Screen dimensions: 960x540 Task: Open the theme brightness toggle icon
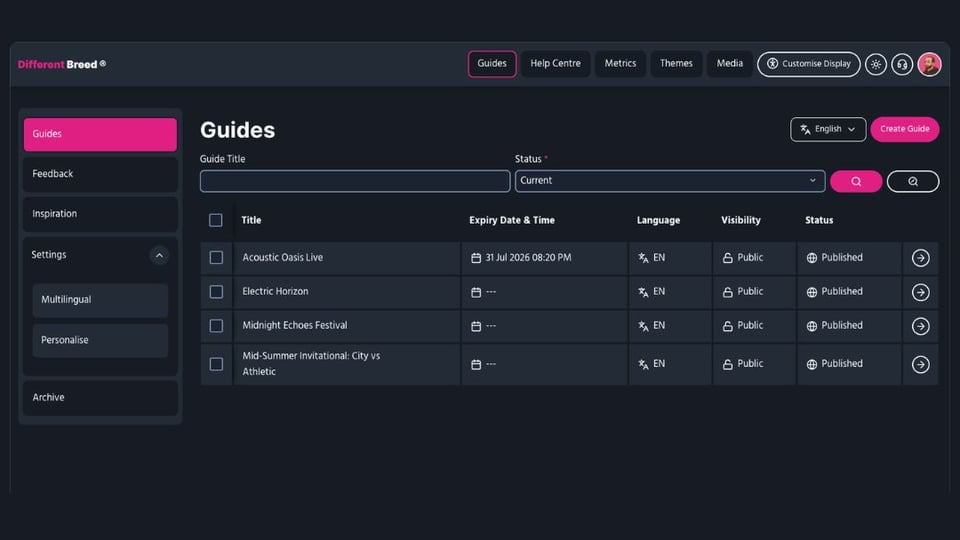876,64
